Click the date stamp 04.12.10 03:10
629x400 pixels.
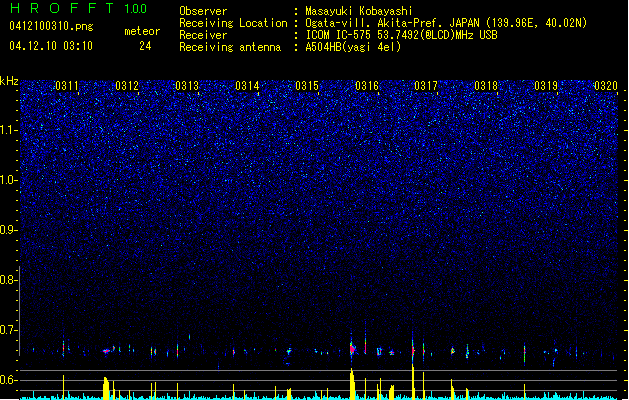pyautogui.click(x=51, y=46)
